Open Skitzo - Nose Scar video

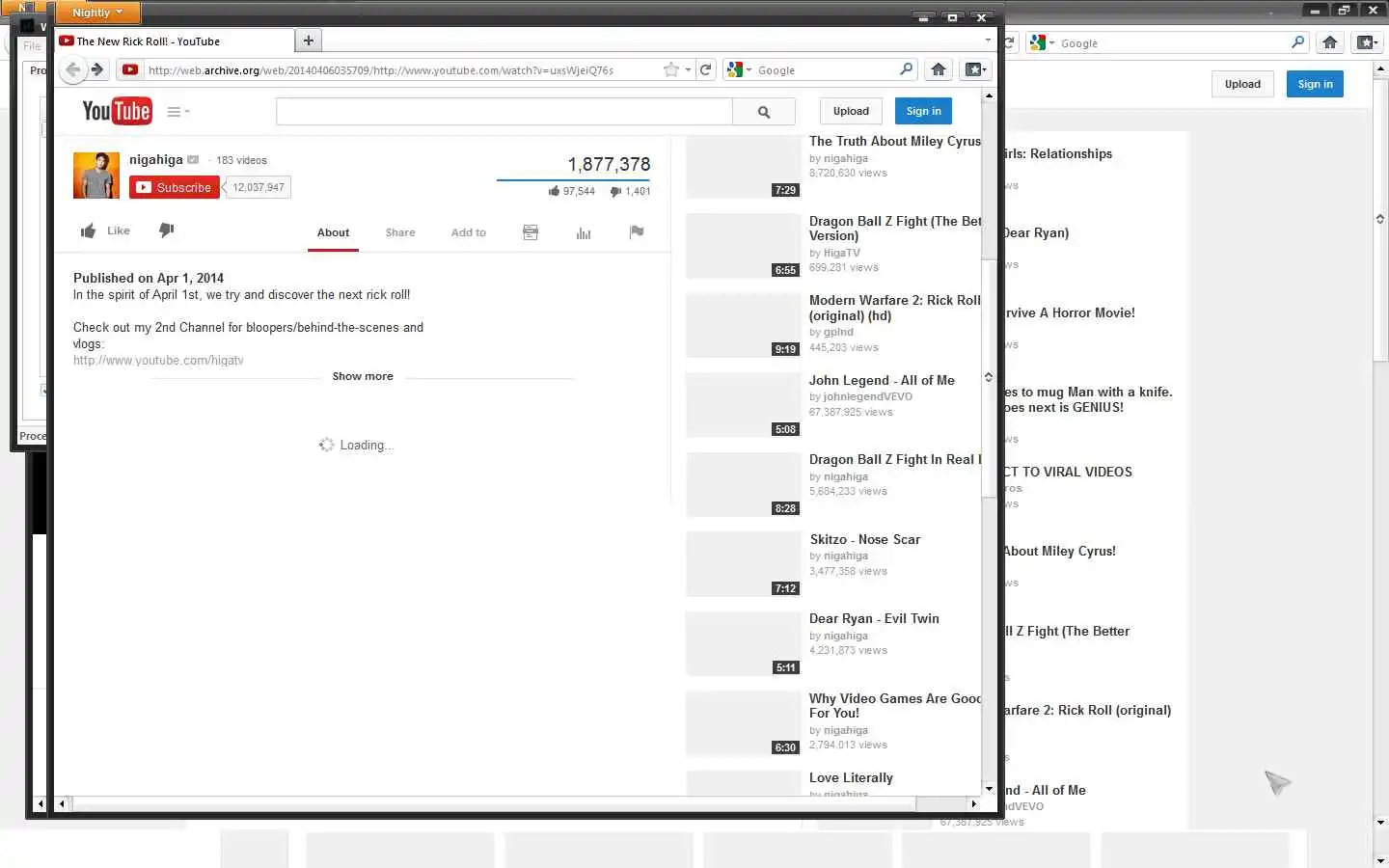tap(865, 539)
